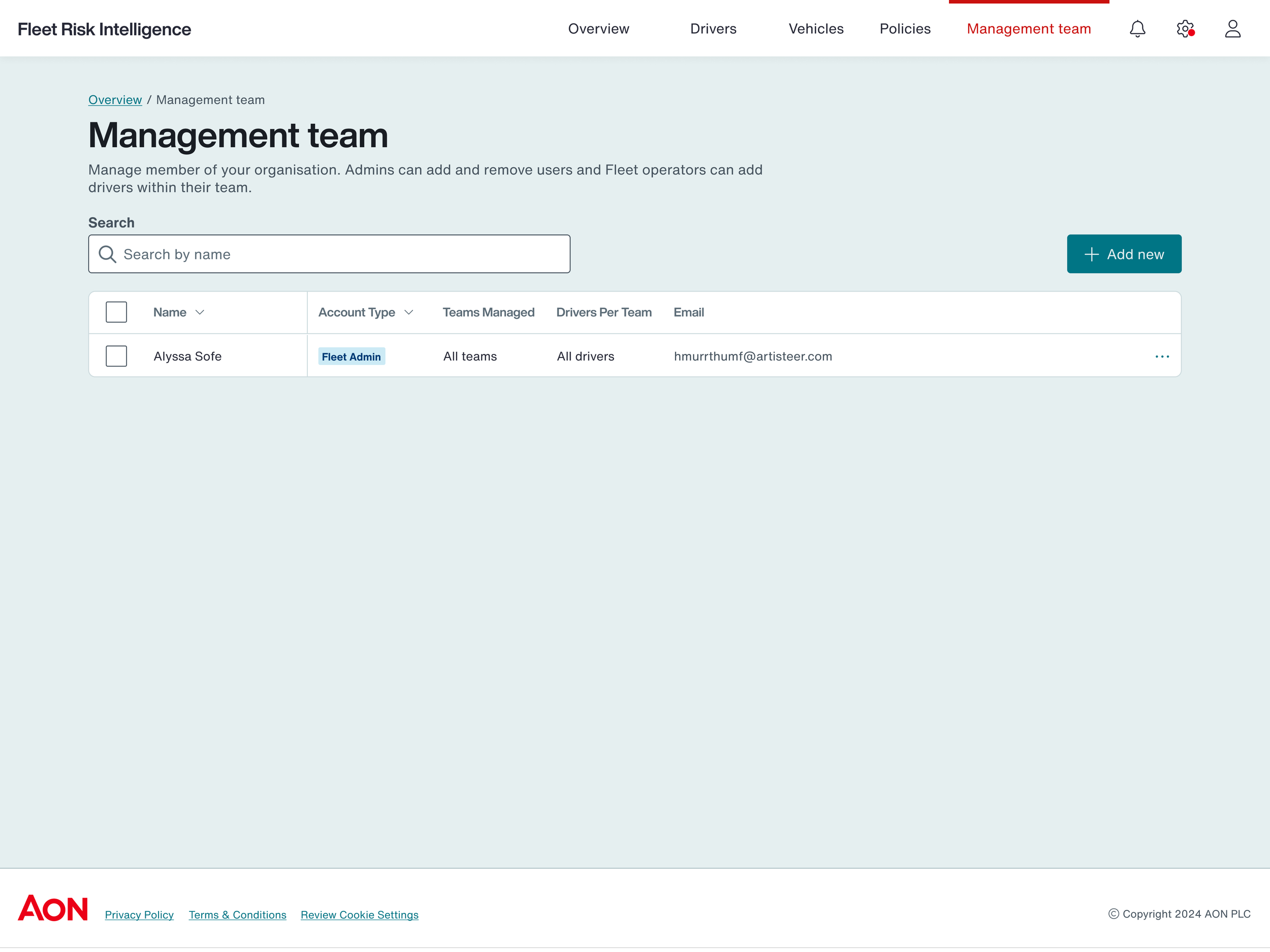Follow the Overview breadcrumb link

click(x=115, y=100)
